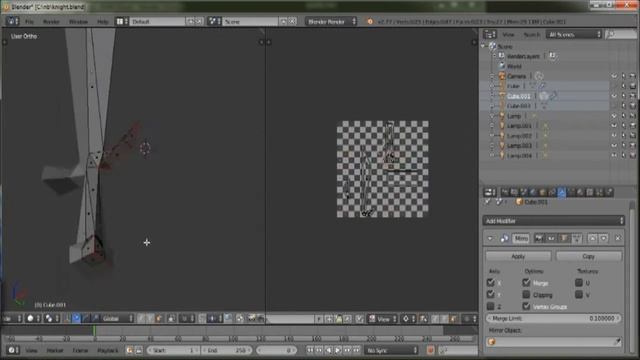
Task: Collapse the Scene tree in outliner
Action: (484, 46)
